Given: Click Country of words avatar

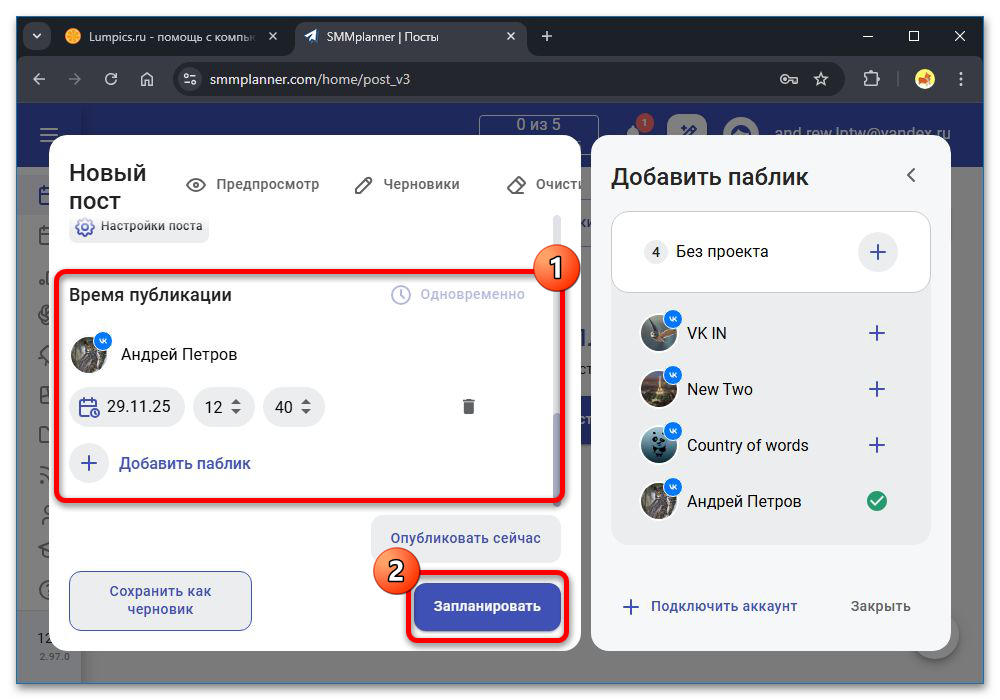Looking at the screenshot, I should 659,445.
